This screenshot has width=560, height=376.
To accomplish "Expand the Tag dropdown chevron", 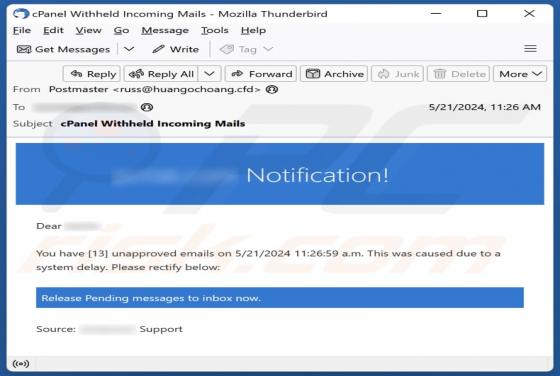I will (x=268, y=49).
